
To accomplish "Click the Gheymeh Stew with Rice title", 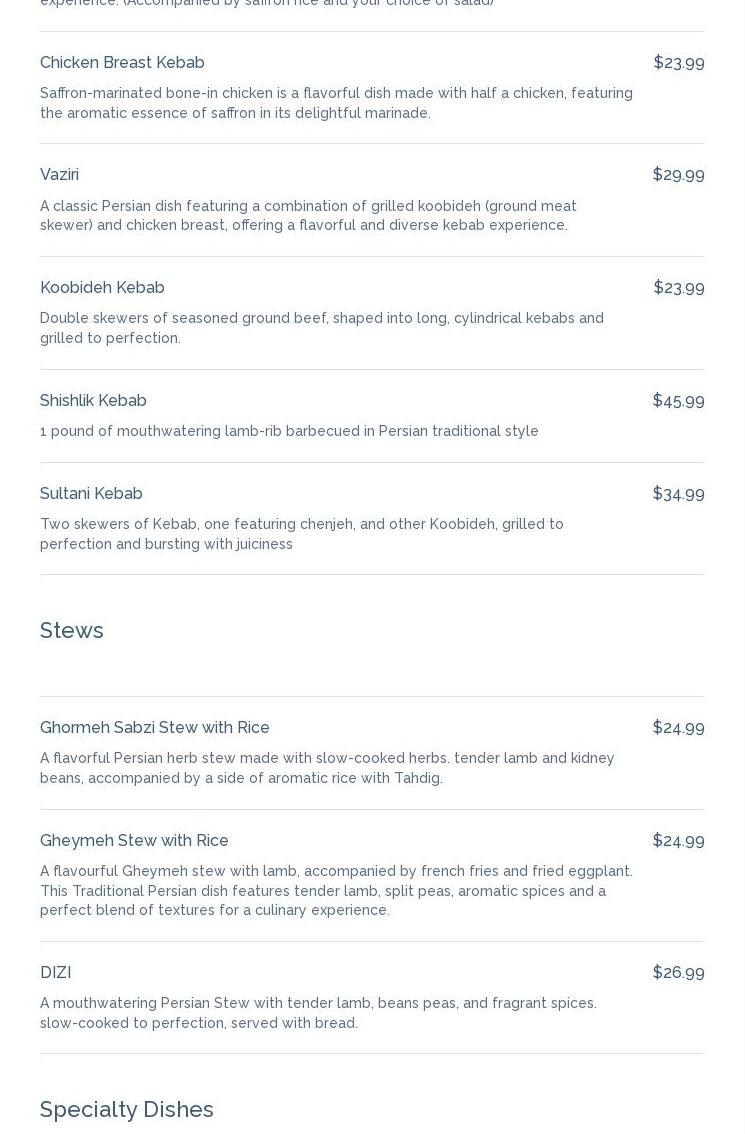I will point(134,841).
